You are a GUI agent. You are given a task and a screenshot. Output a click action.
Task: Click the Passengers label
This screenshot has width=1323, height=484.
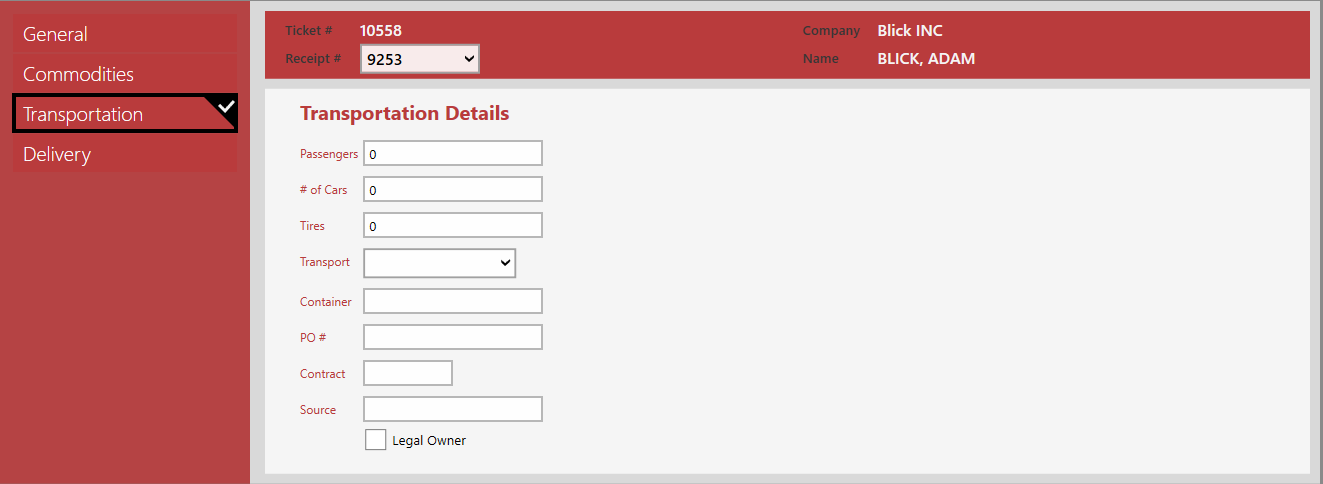(329, 154)
